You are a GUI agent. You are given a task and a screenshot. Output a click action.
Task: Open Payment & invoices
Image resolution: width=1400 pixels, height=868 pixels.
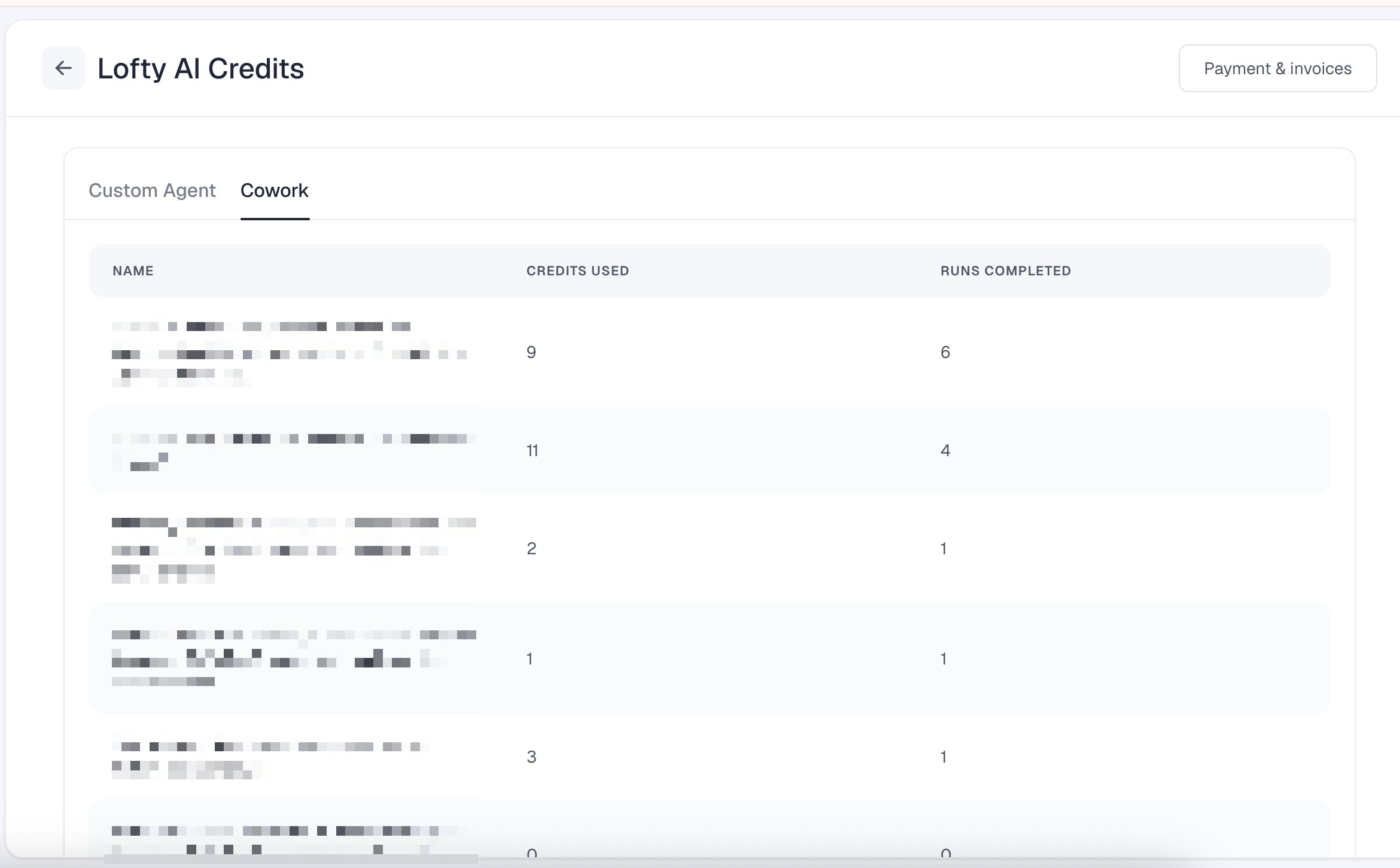pos(1277,68)
